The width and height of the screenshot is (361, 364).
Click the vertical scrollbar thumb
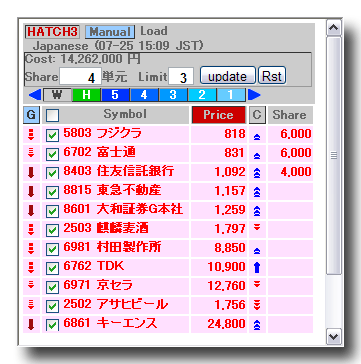point(334,155)
